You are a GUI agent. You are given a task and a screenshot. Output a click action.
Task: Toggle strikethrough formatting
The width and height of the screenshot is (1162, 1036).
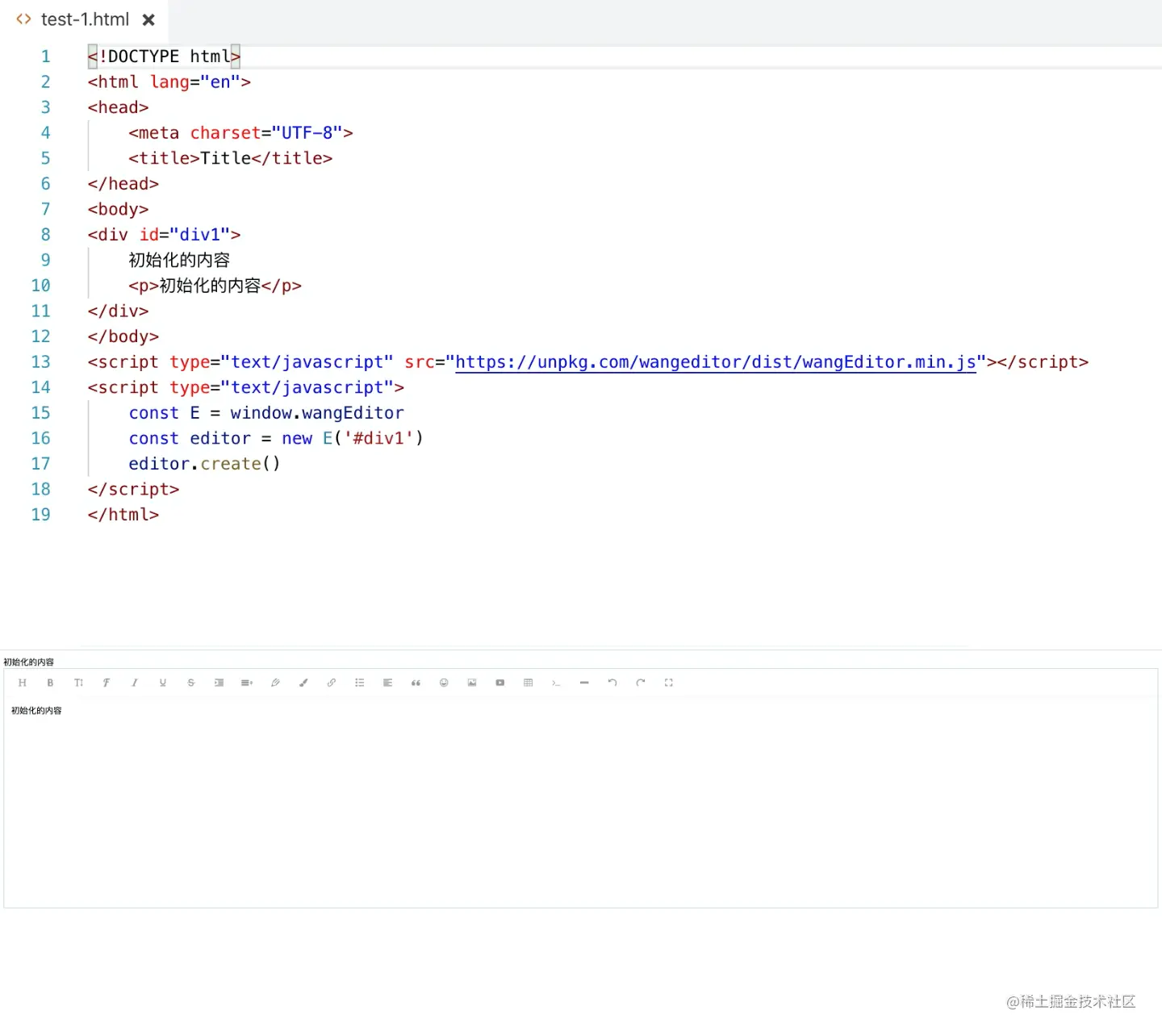[191, 683]
